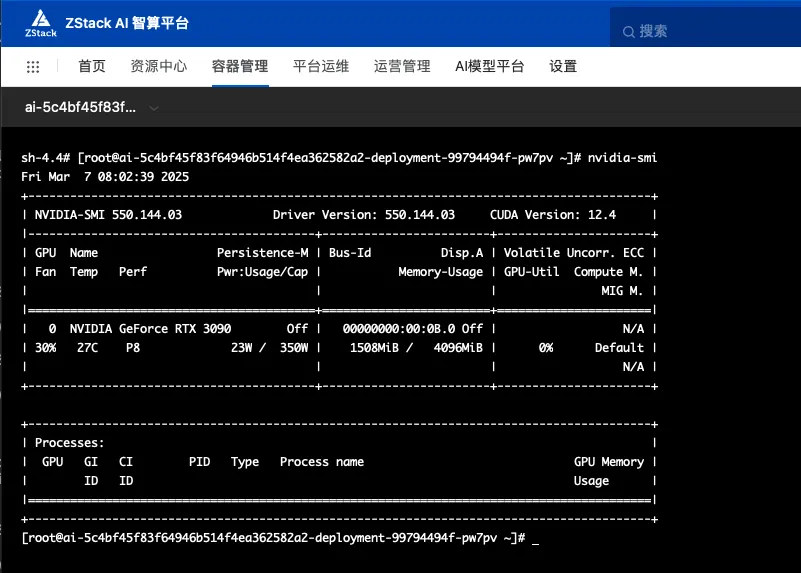Open the AI模型平台 menu
801x573 pixels.
tap(489, 66)
